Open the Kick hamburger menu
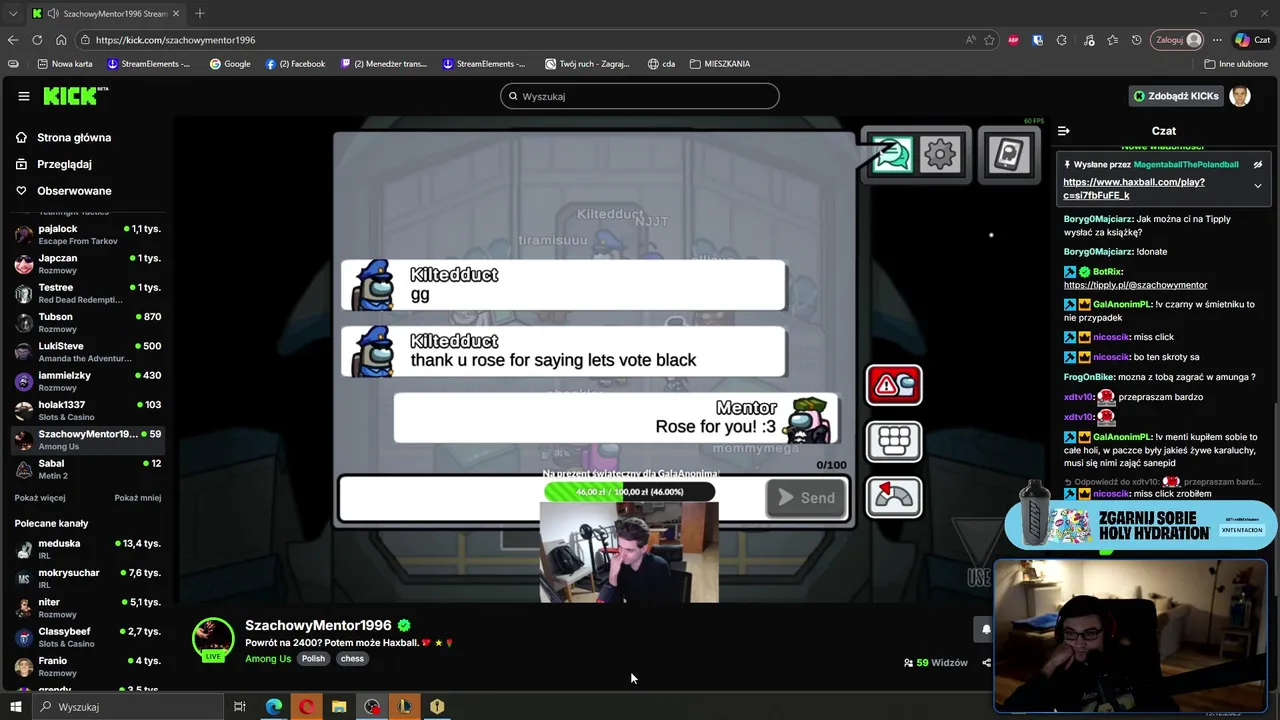1280x720 pixels. coord(23,96)
